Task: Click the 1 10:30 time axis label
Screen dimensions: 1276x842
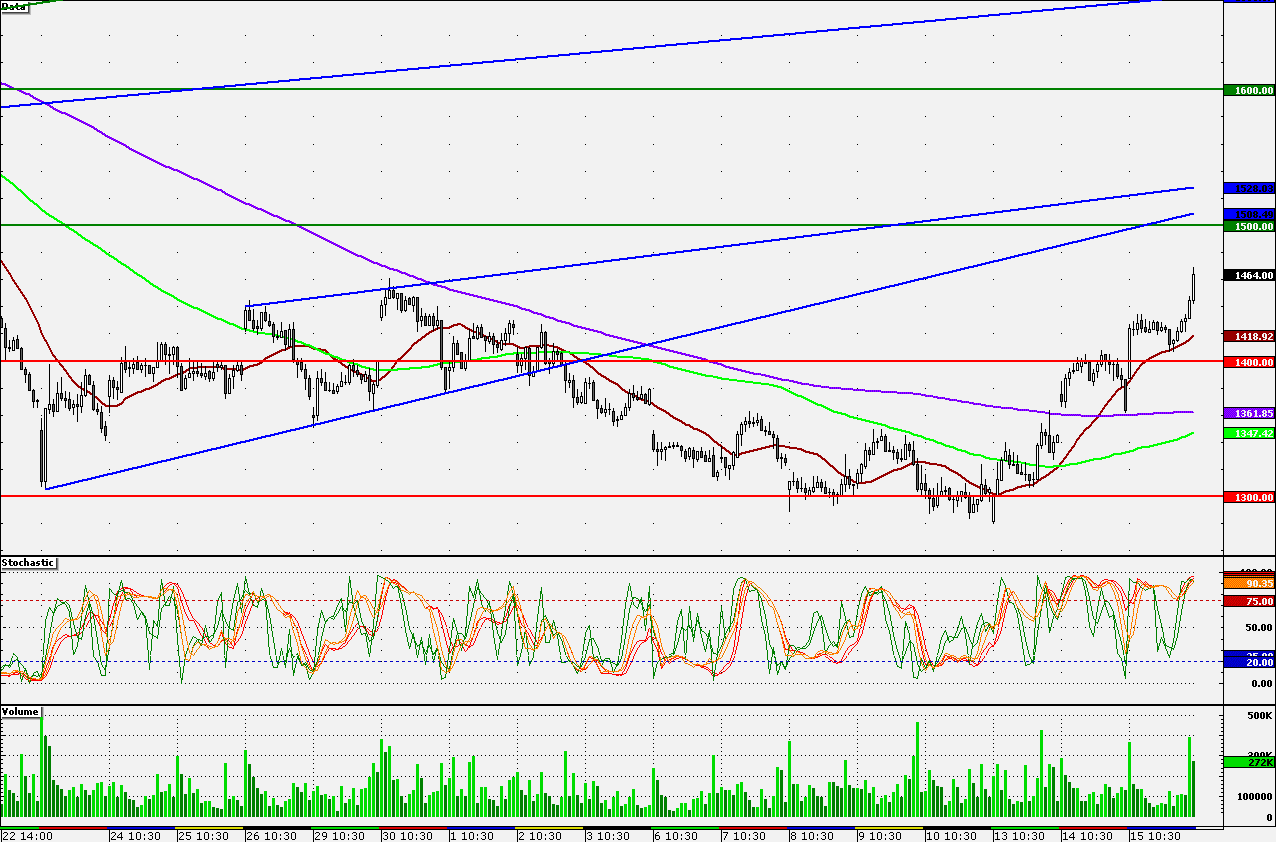Action: (474, 835)
